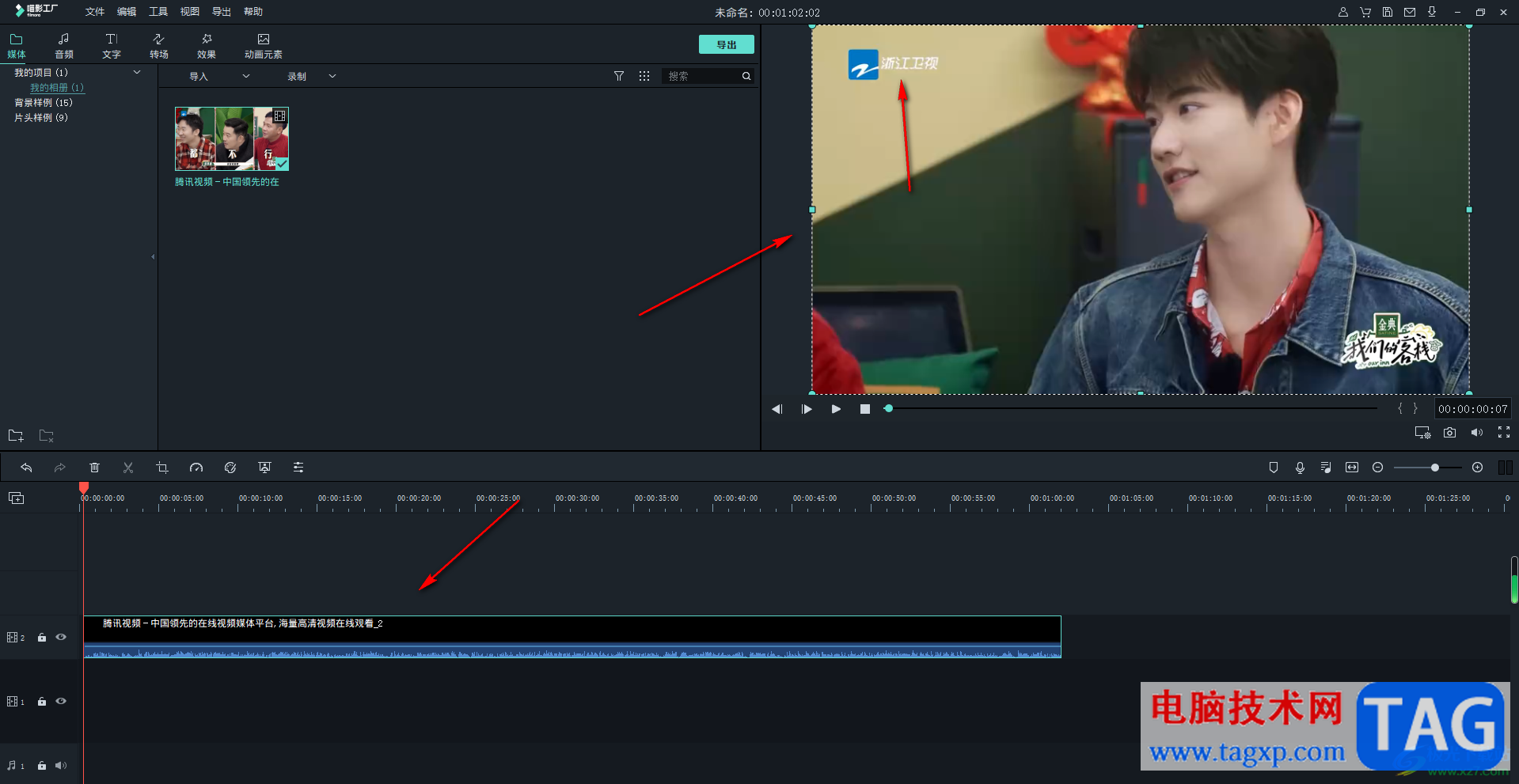Image resolution: width=1519 pixels, height=784 pixels.
Task: Click the save project icon
Action: [1388, 12]
